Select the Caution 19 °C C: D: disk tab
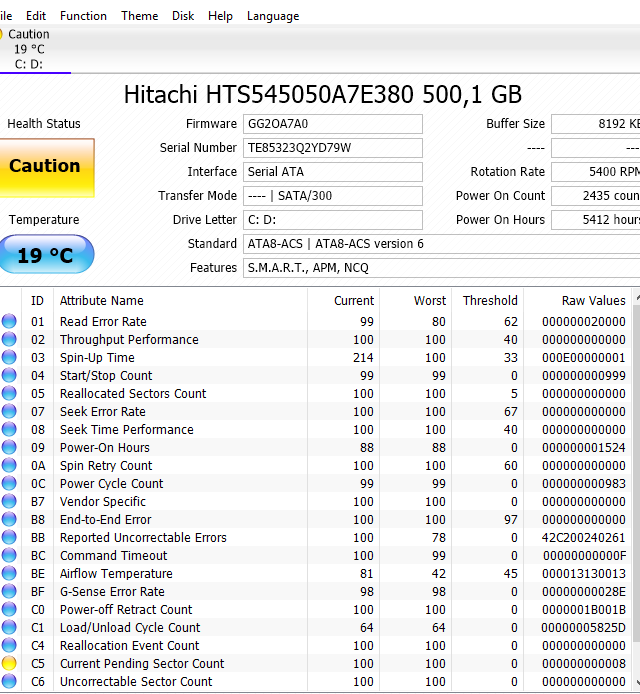The height and width of the screenshot is (694, 640). click(35, 49)
